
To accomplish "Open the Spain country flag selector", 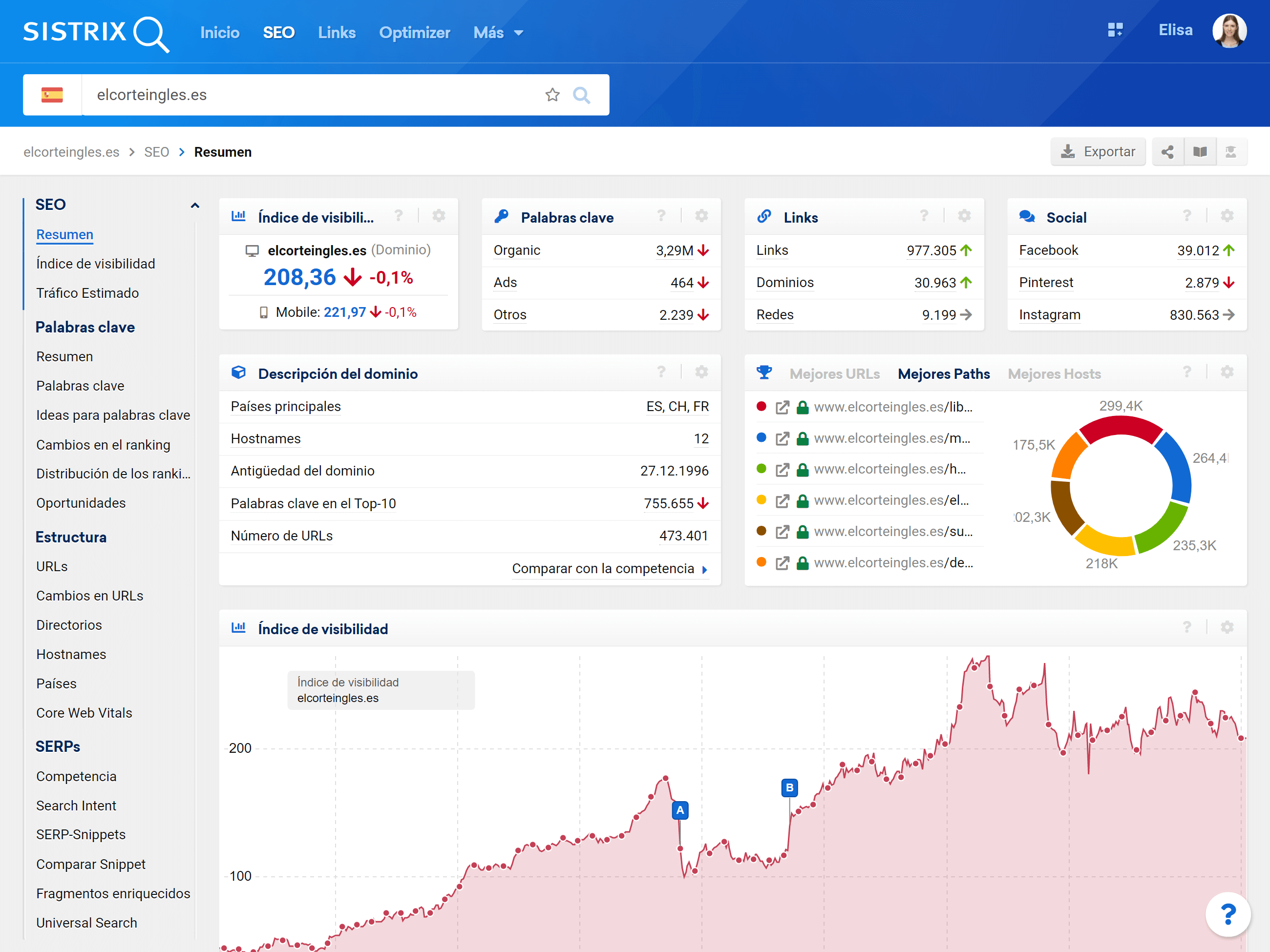I will point(52,95).
